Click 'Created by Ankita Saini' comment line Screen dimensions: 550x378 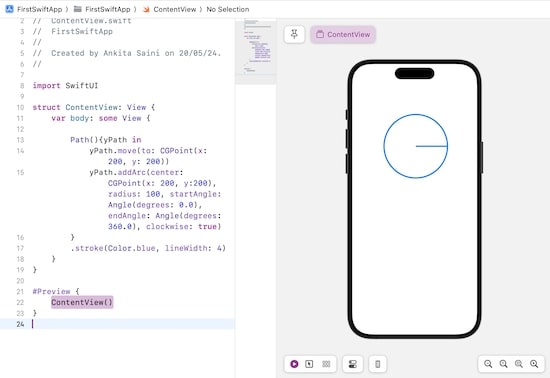[127, 53]
